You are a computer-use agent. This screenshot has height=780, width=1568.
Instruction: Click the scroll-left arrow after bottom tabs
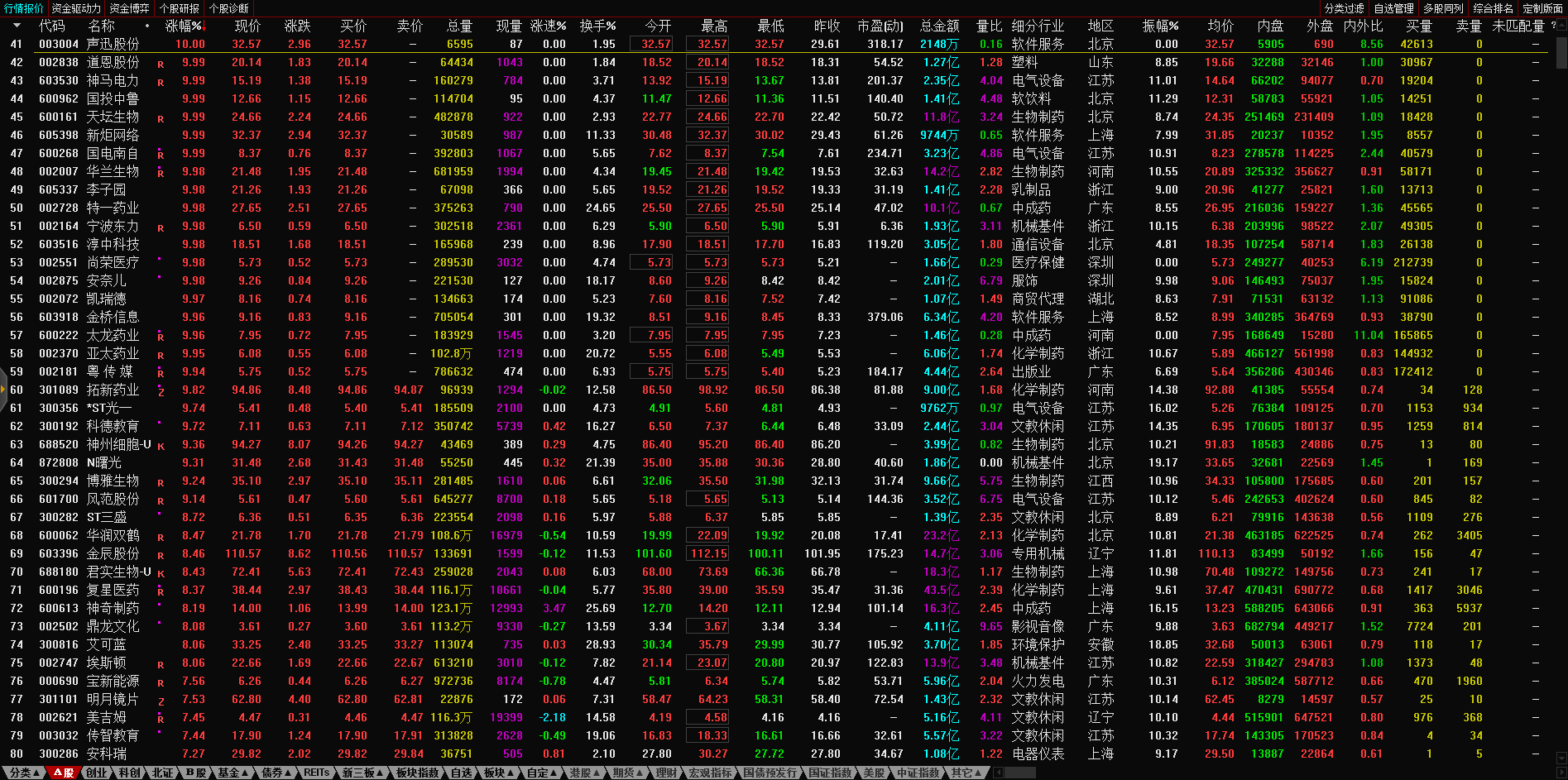click(x=998, y=773)
